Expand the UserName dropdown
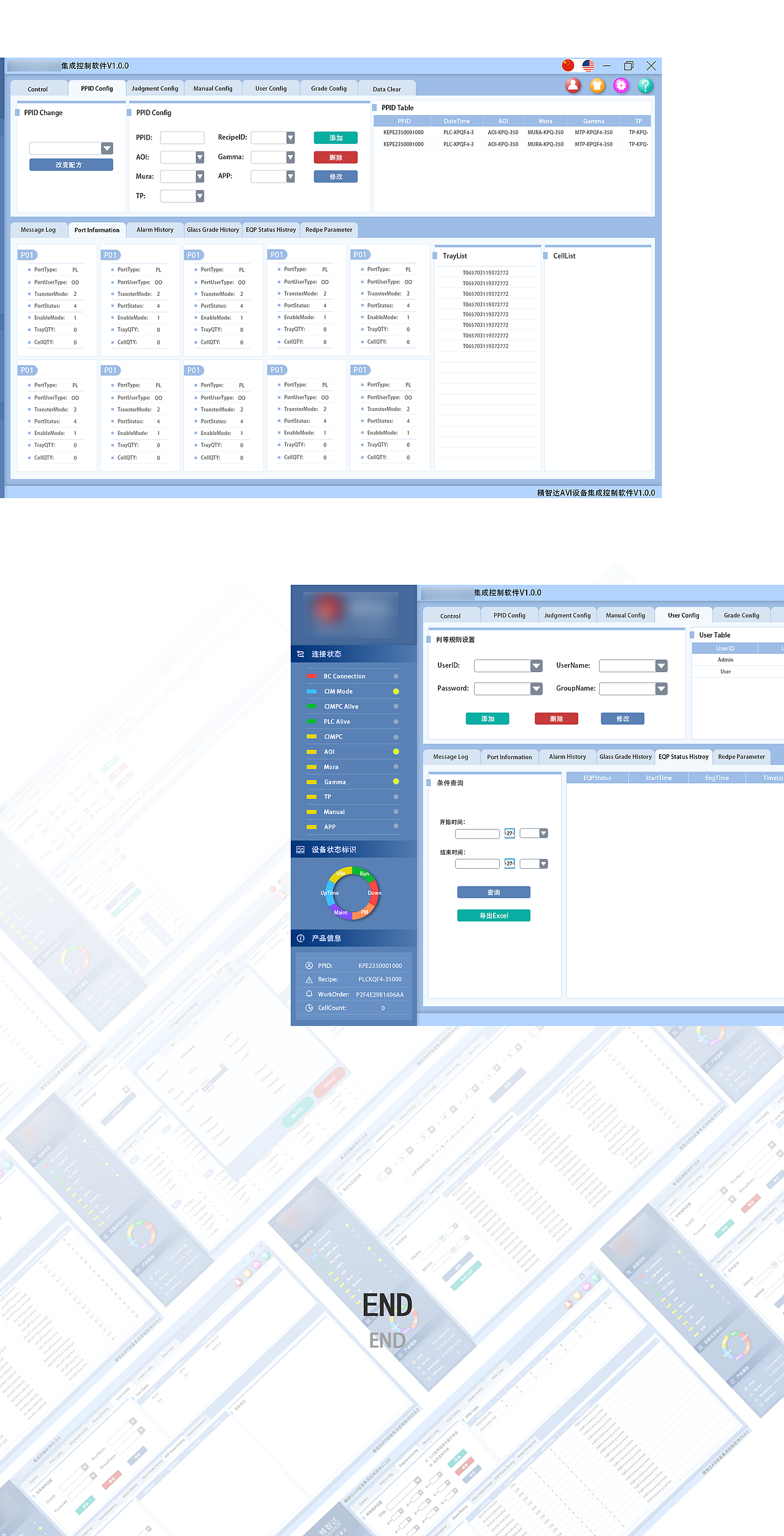This screenshot has width=784, height=1536. coord(661,666)
